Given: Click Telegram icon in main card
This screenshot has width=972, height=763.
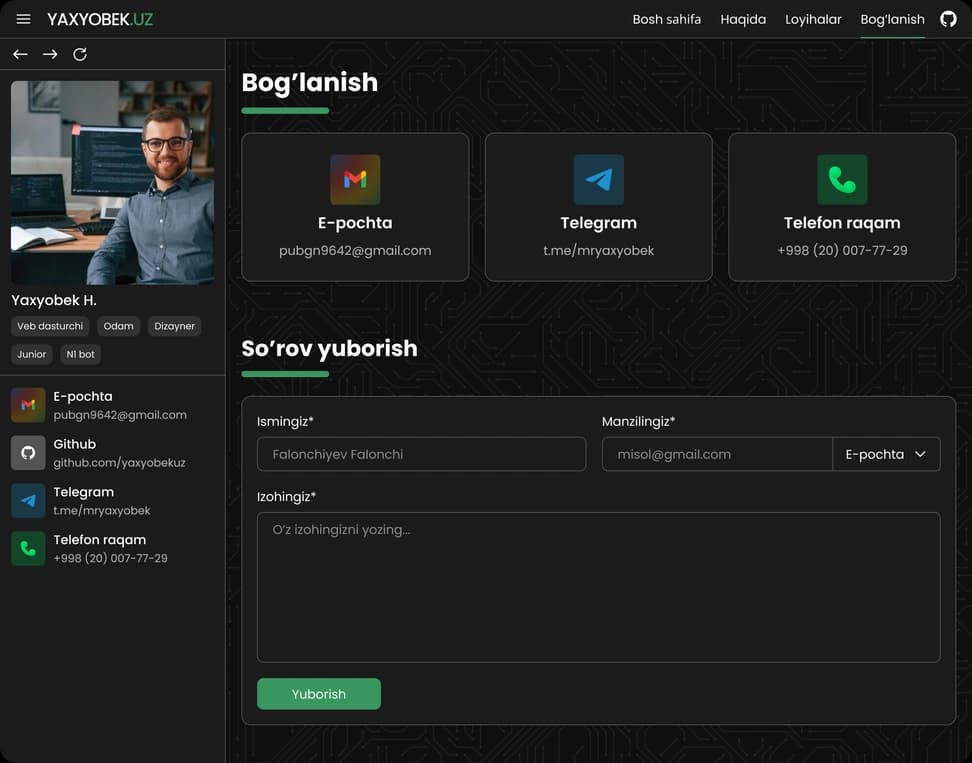Looking at the screenshot, I should (599, 180).
